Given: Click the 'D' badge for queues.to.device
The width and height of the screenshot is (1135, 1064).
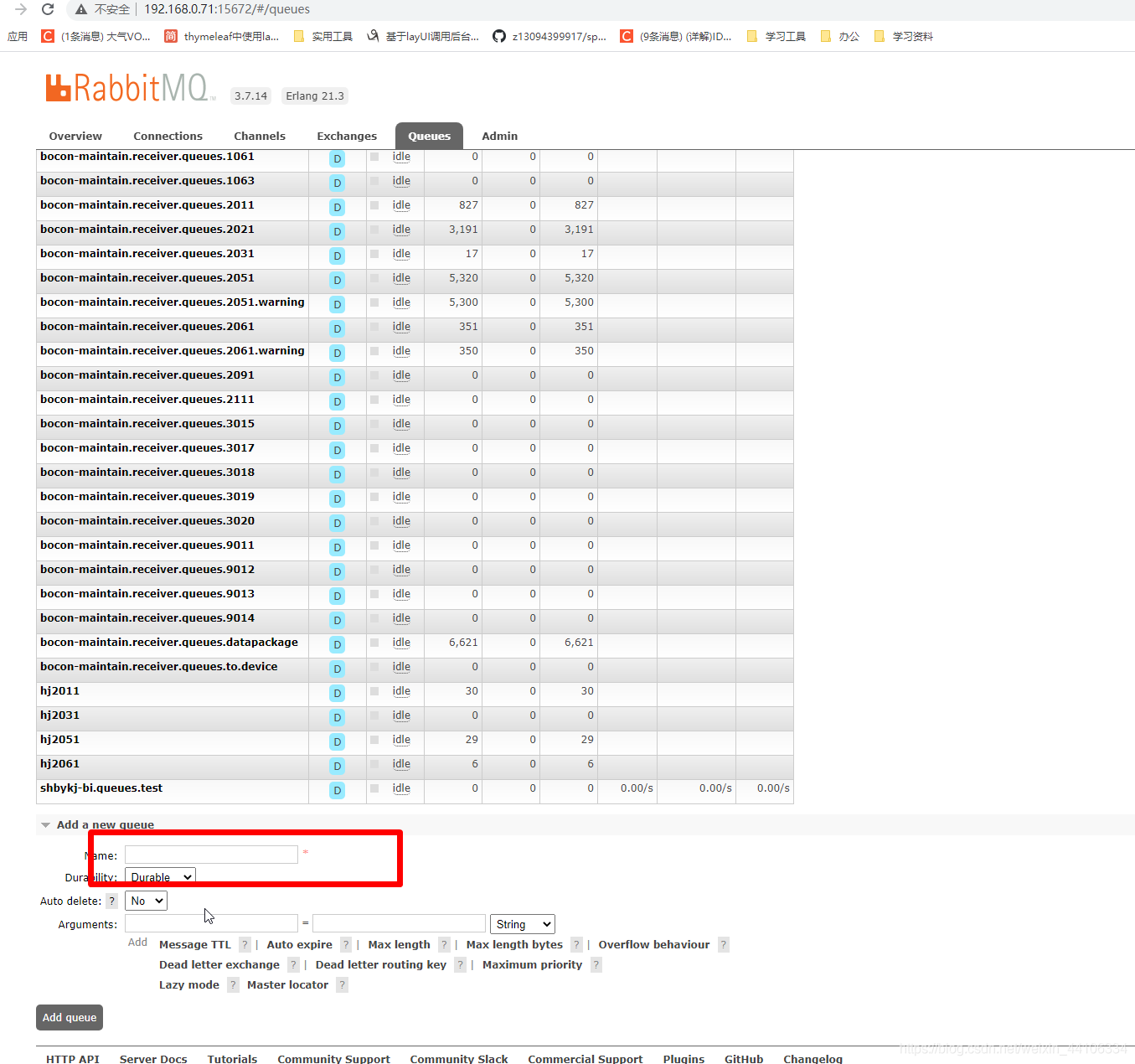Looking at the screenshot, I should point(338,669).
